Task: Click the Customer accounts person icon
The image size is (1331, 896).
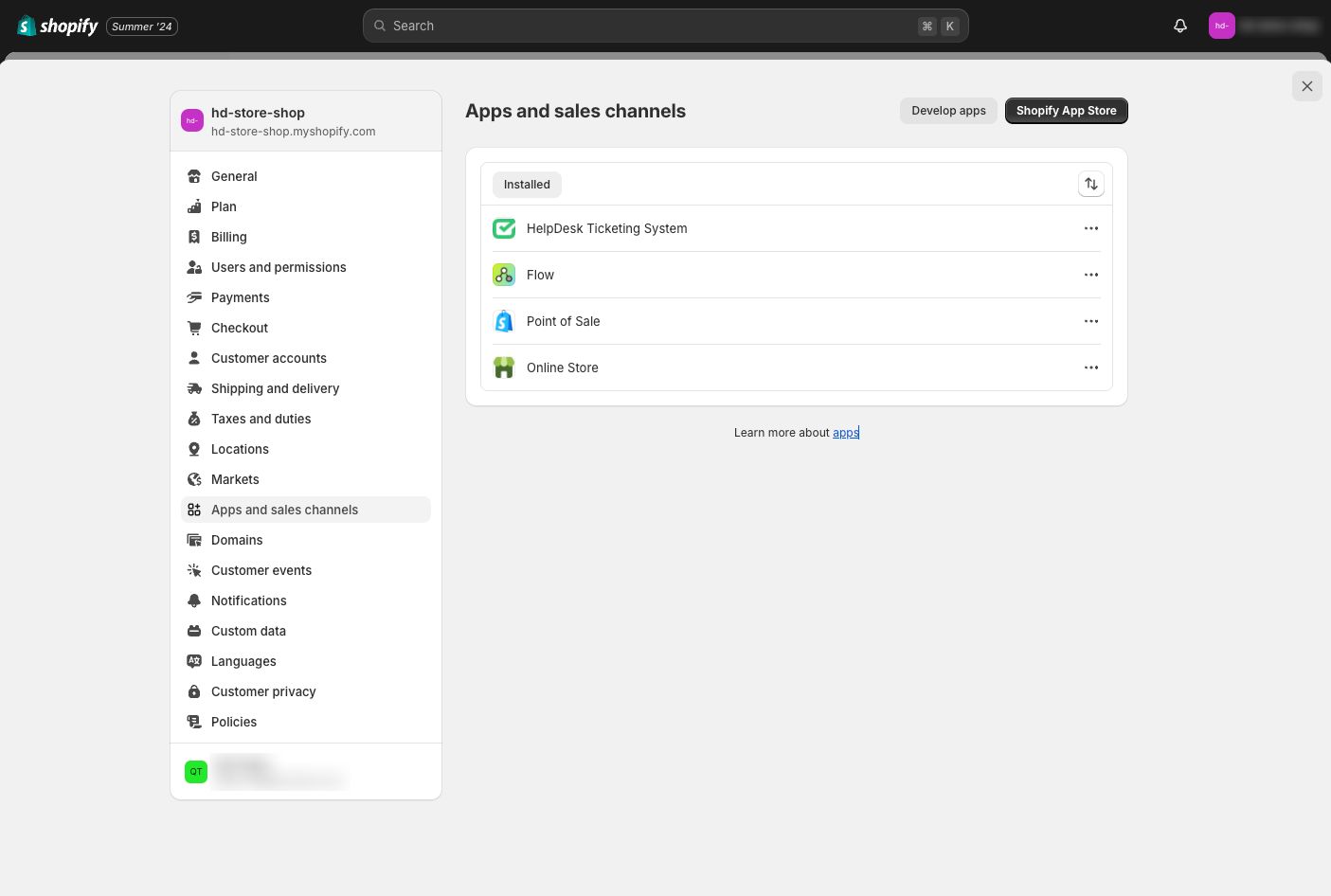Action: tap(194, 358)
